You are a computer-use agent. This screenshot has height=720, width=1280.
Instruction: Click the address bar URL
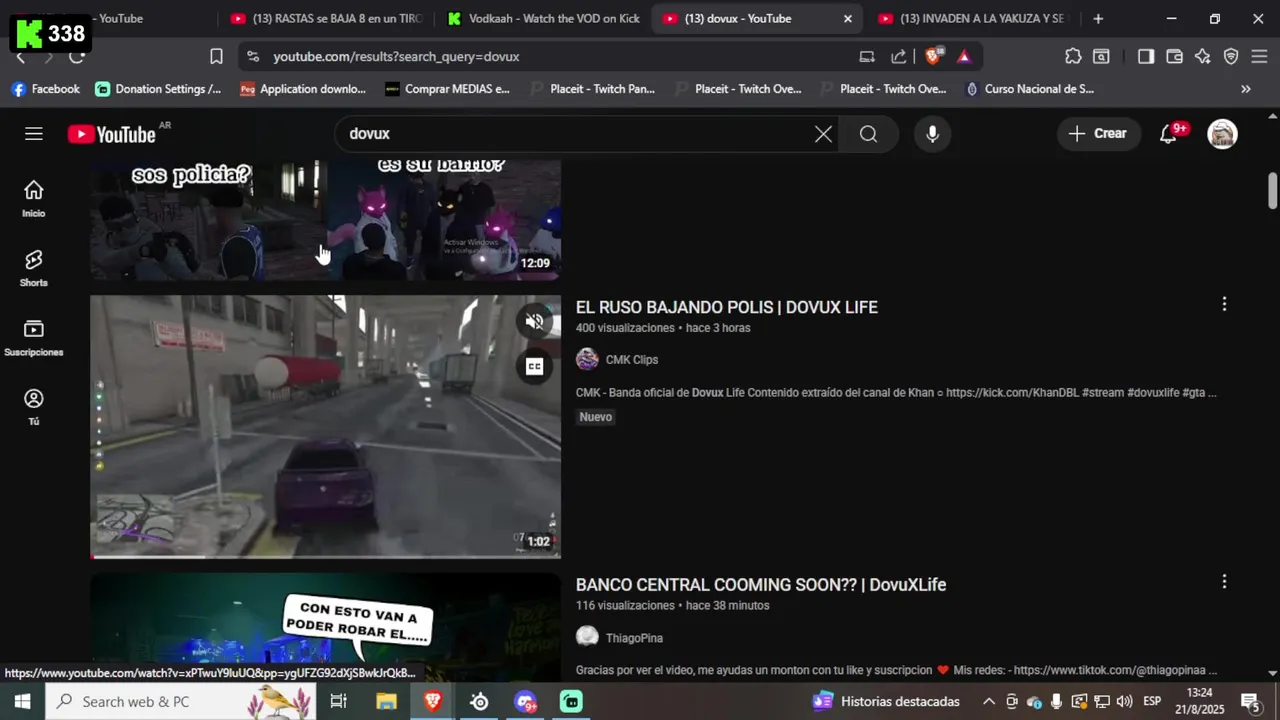(396, 57)
